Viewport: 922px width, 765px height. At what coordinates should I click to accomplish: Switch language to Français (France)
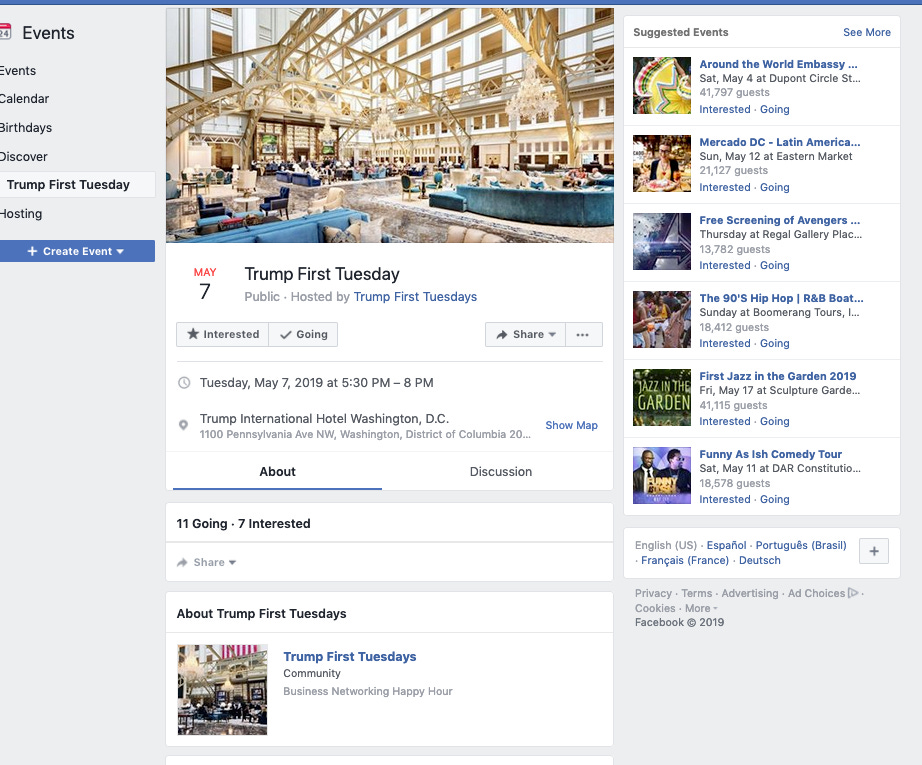click(684, 560)
